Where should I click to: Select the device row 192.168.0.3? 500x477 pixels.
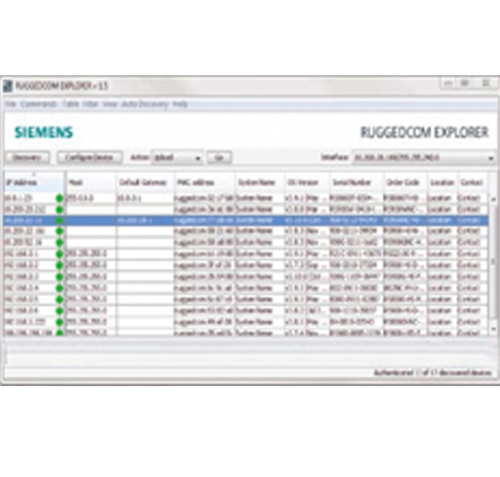[x=246, y=276]
